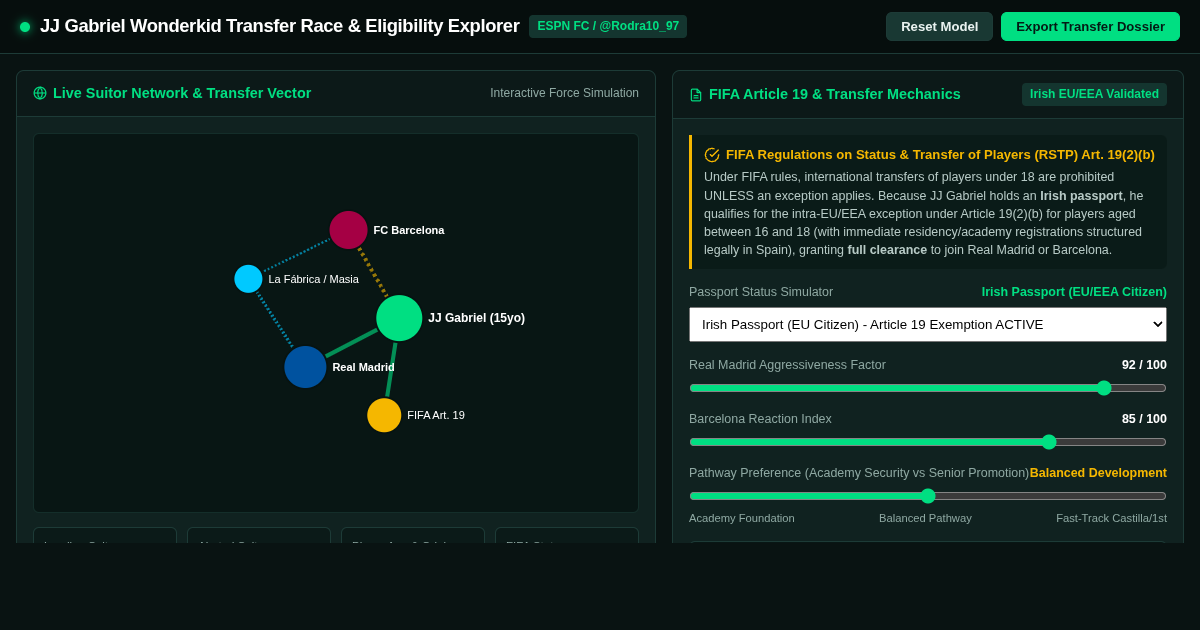Click the Balanced Development value text

coord(1098,473)
